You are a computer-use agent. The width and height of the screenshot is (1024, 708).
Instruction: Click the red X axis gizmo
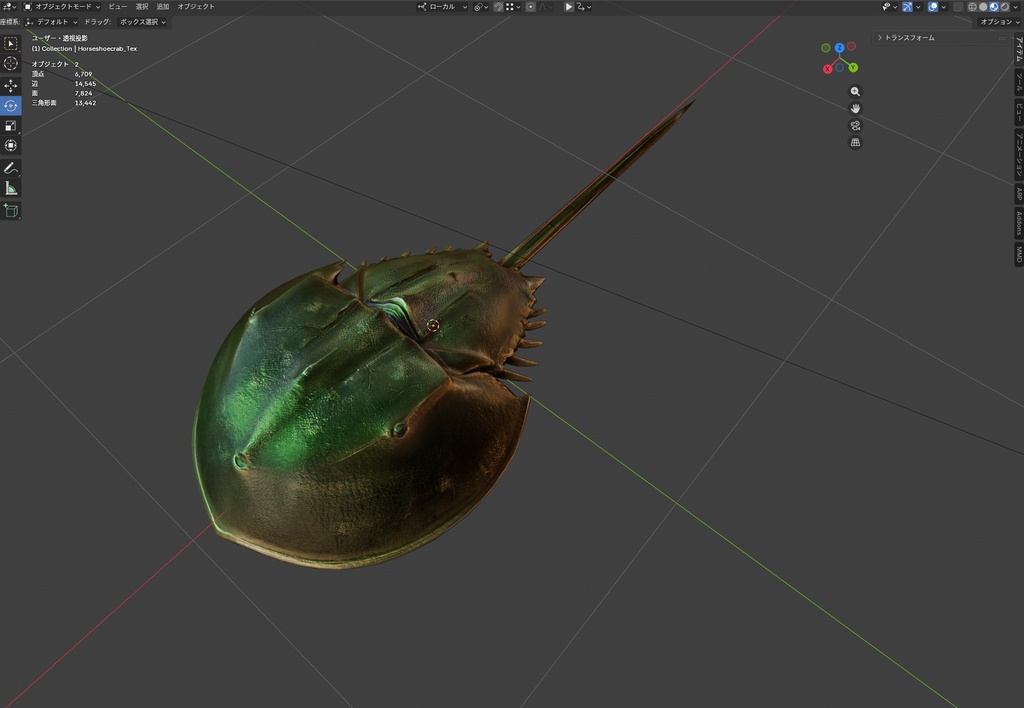pyautogui.click(x=827, y=69)
